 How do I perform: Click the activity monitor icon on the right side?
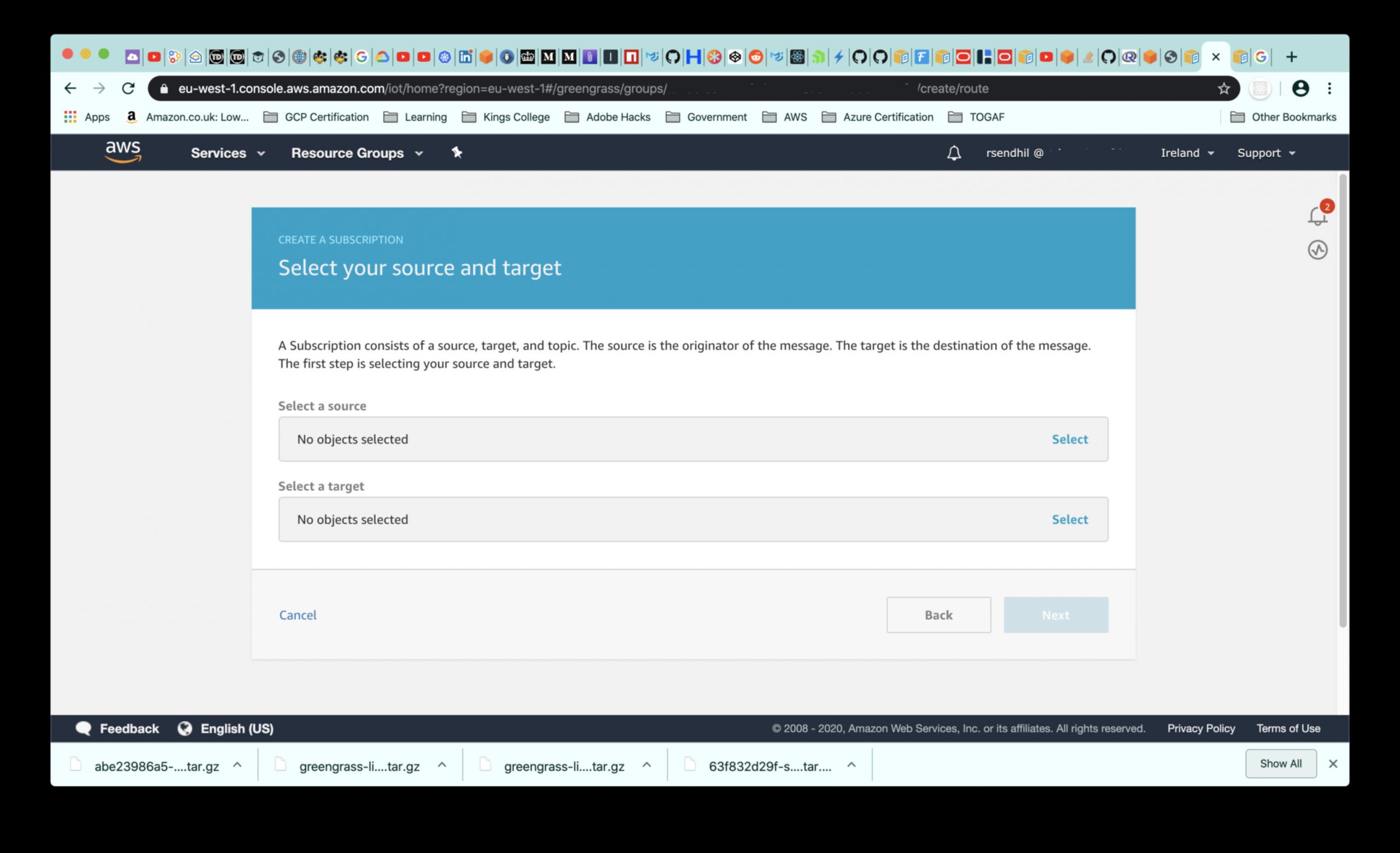point(1317,250)
